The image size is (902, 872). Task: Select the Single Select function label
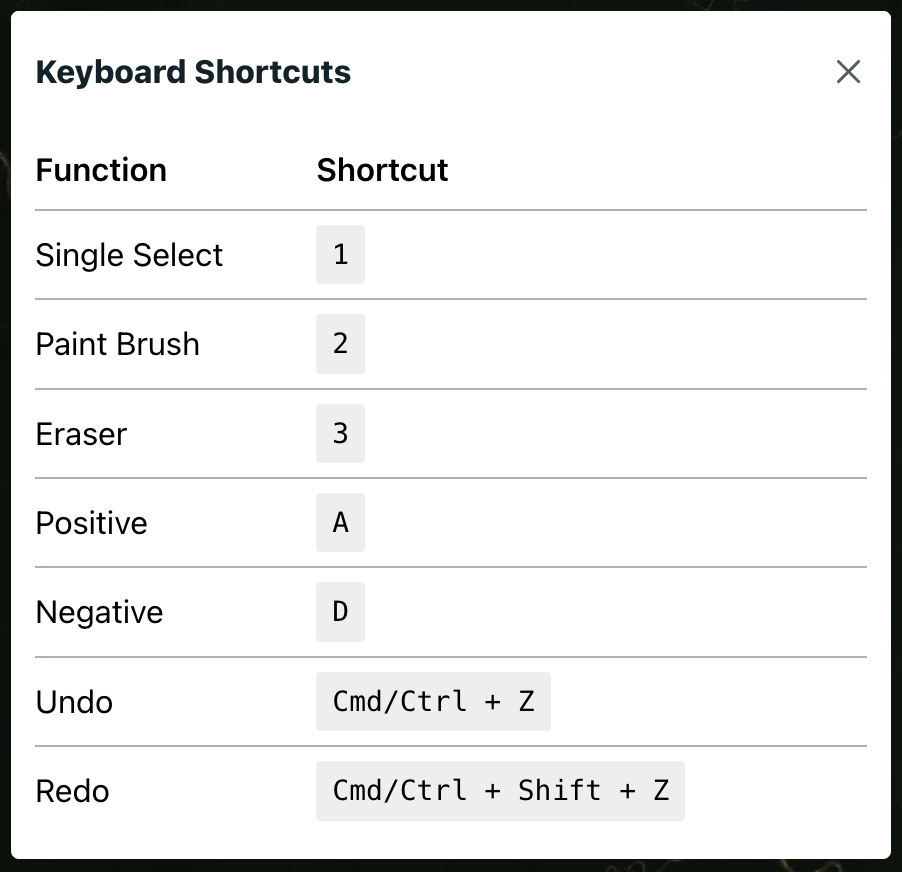coord(129,255)
